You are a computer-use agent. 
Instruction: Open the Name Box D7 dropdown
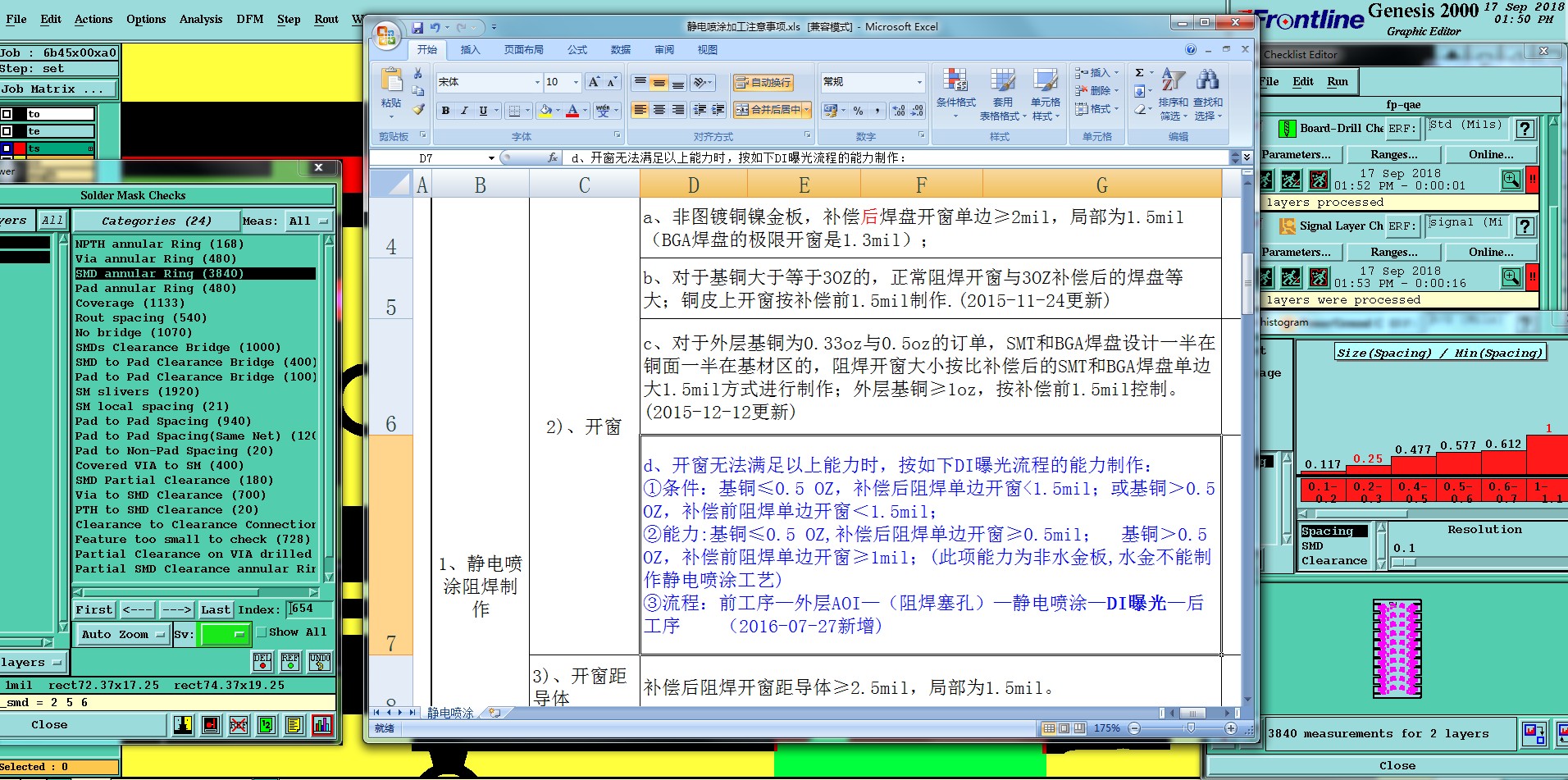[491, 158]
